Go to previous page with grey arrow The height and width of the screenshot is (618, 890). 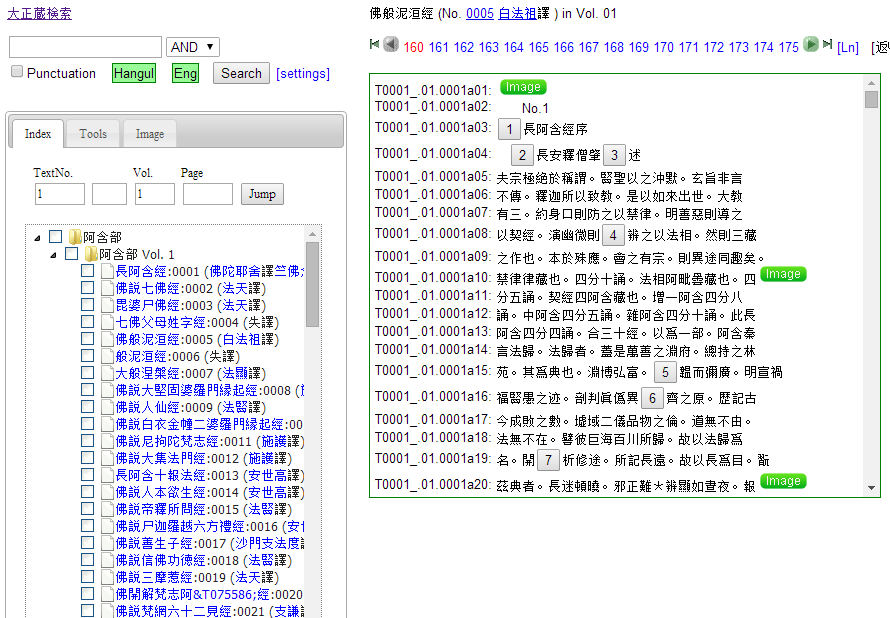391,45
